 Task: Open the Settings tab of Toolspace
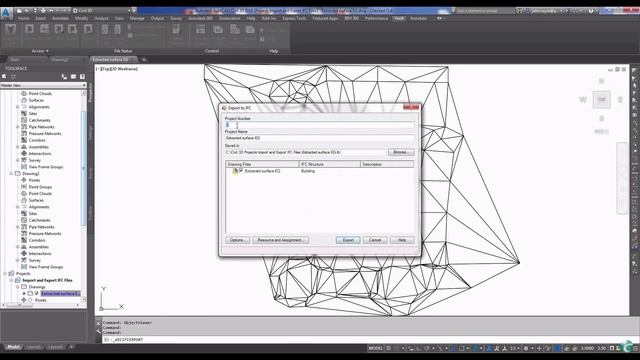click(91, 133)
